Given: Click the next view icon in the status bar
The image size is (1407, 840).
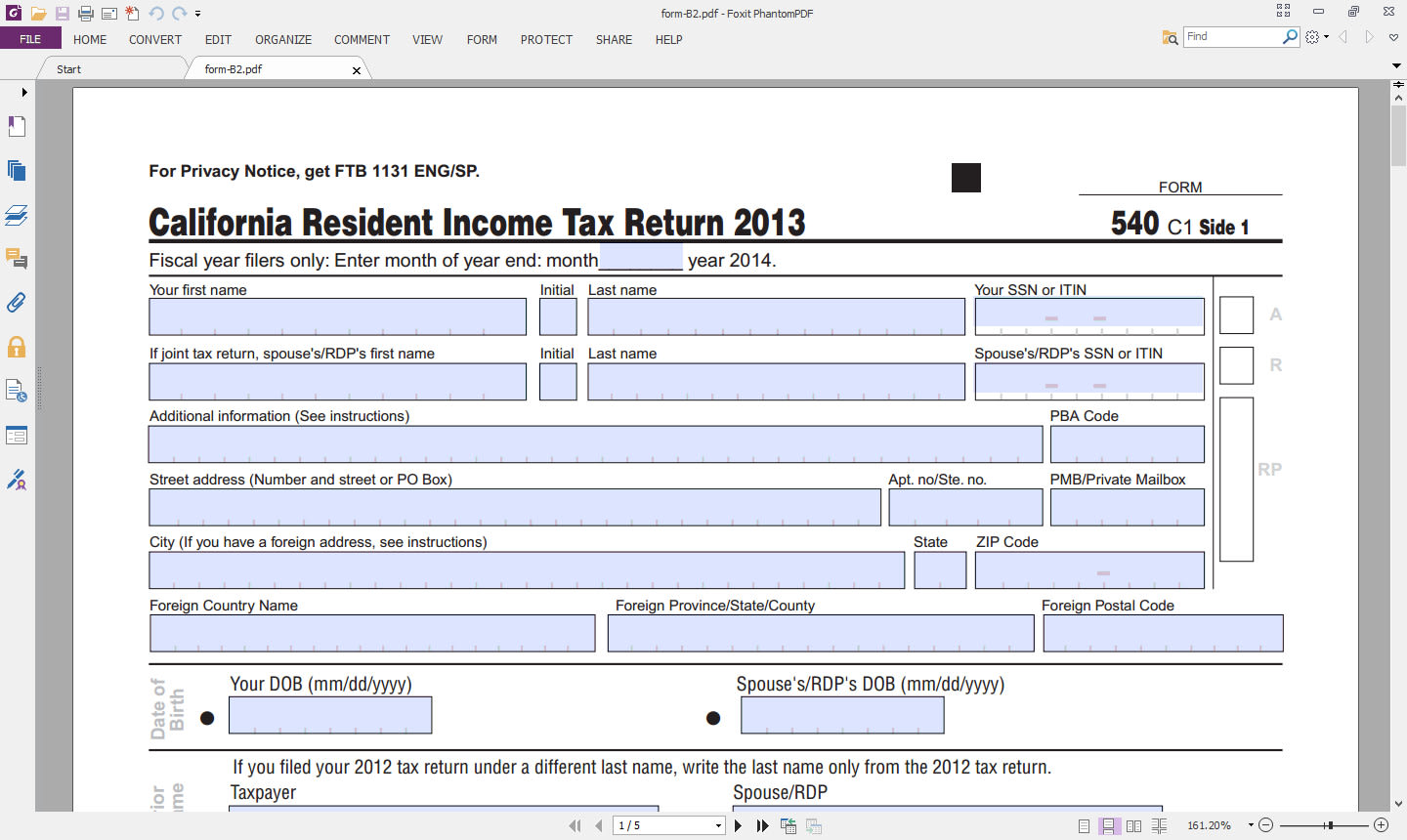Looking at the screenshot, I should [814, 826].
